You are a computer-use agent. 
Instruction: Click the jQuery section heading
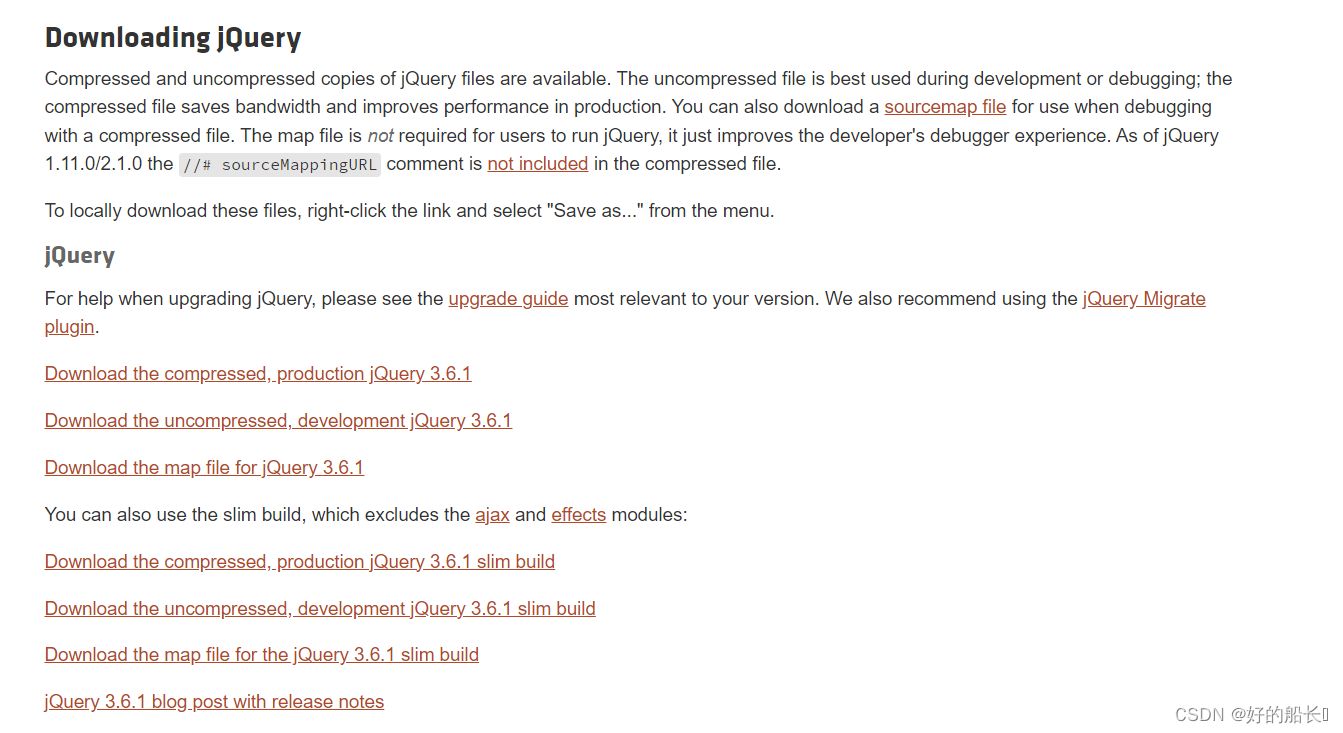click(79, 255)
